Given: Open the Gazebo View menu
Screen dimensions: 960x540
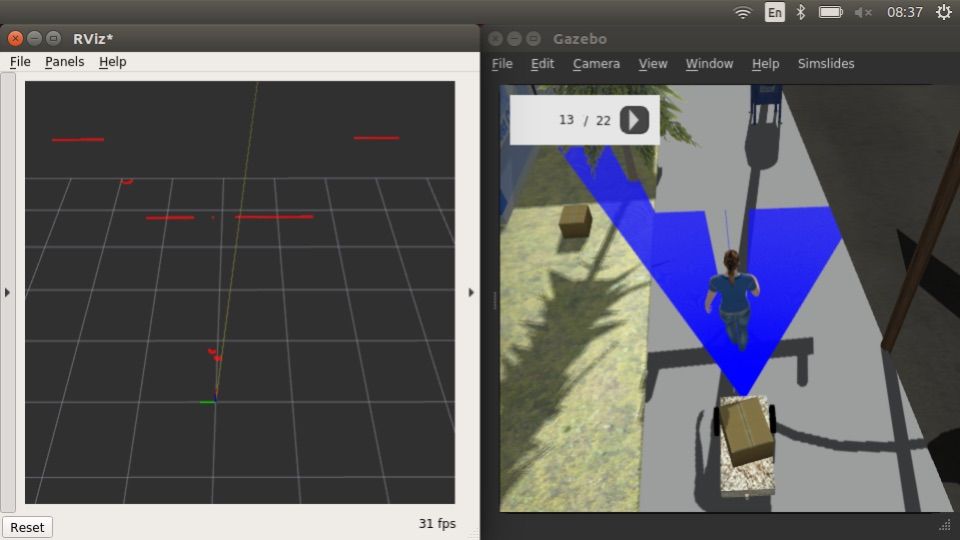Looking at the screenshot, I should pyautogui.click(x=653, y=64).
